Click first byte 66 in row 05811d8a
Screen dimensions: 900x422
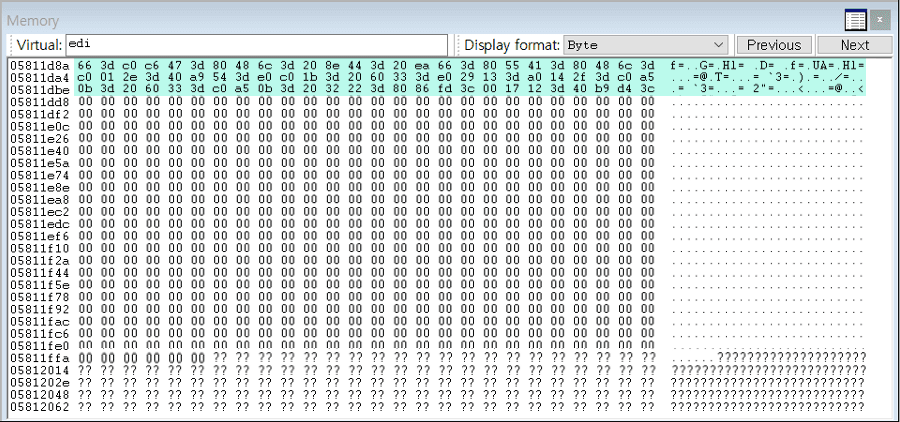click(x=85, y=65)
